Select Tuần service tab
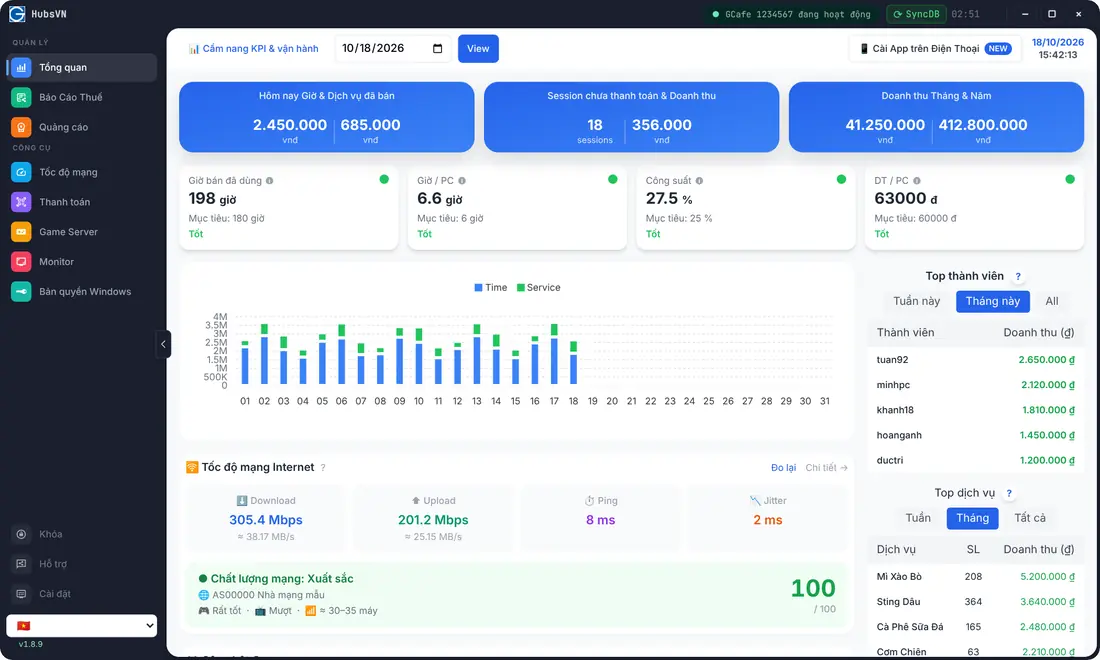This screenshot has height=660, width=1100. pyautogui.click(x=918, y=518)
